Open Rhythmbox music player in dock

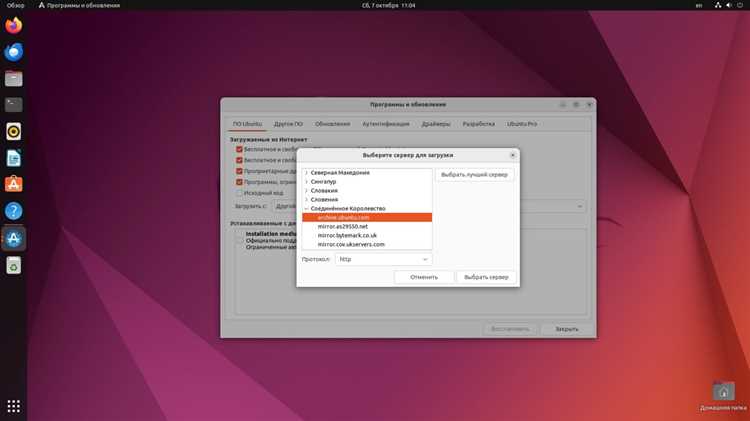[13, 132]
